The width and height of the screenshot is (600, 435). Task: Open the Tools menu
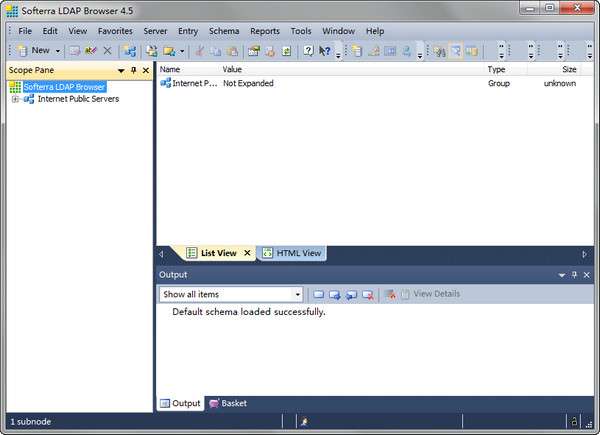coord(301,31)
